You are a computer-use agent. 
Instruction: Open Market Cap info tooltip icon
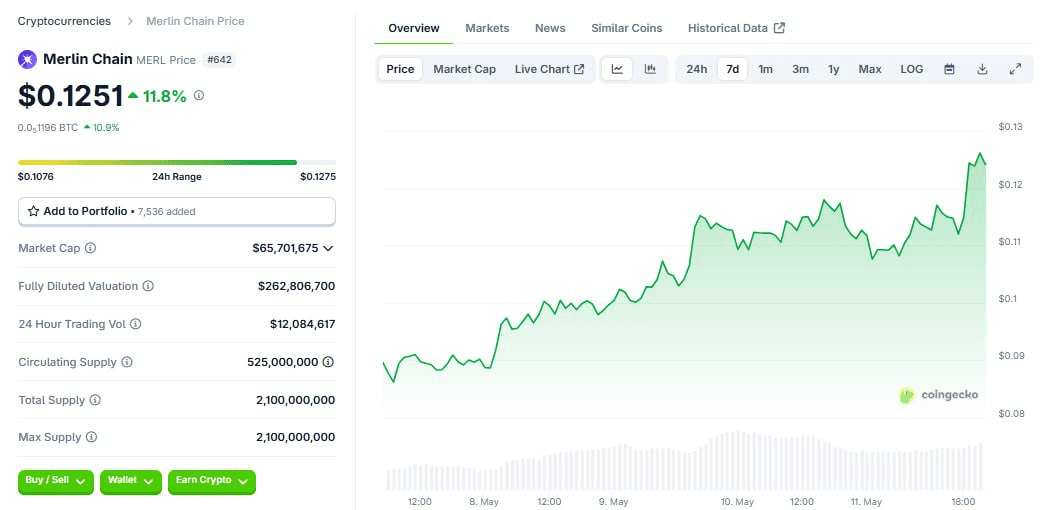click(90, 248)
